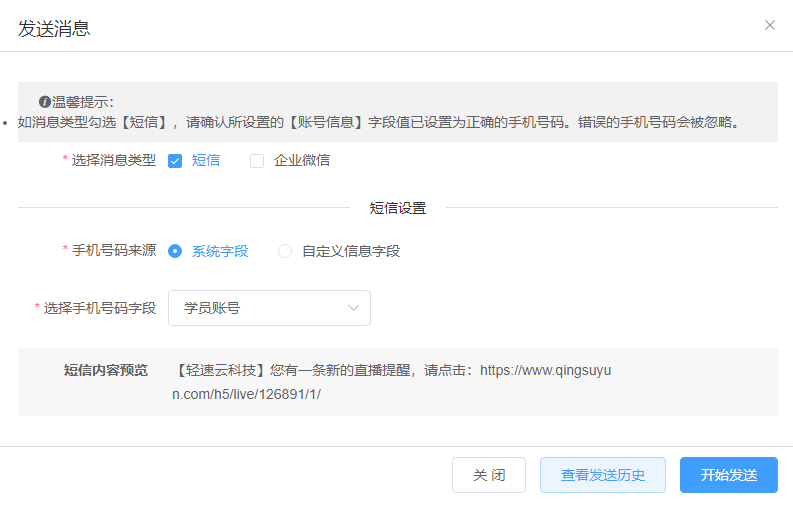Choose the 自定义信息字段 radio option
The width and height of the screenshot is (793, 509).
click(285, 251)
